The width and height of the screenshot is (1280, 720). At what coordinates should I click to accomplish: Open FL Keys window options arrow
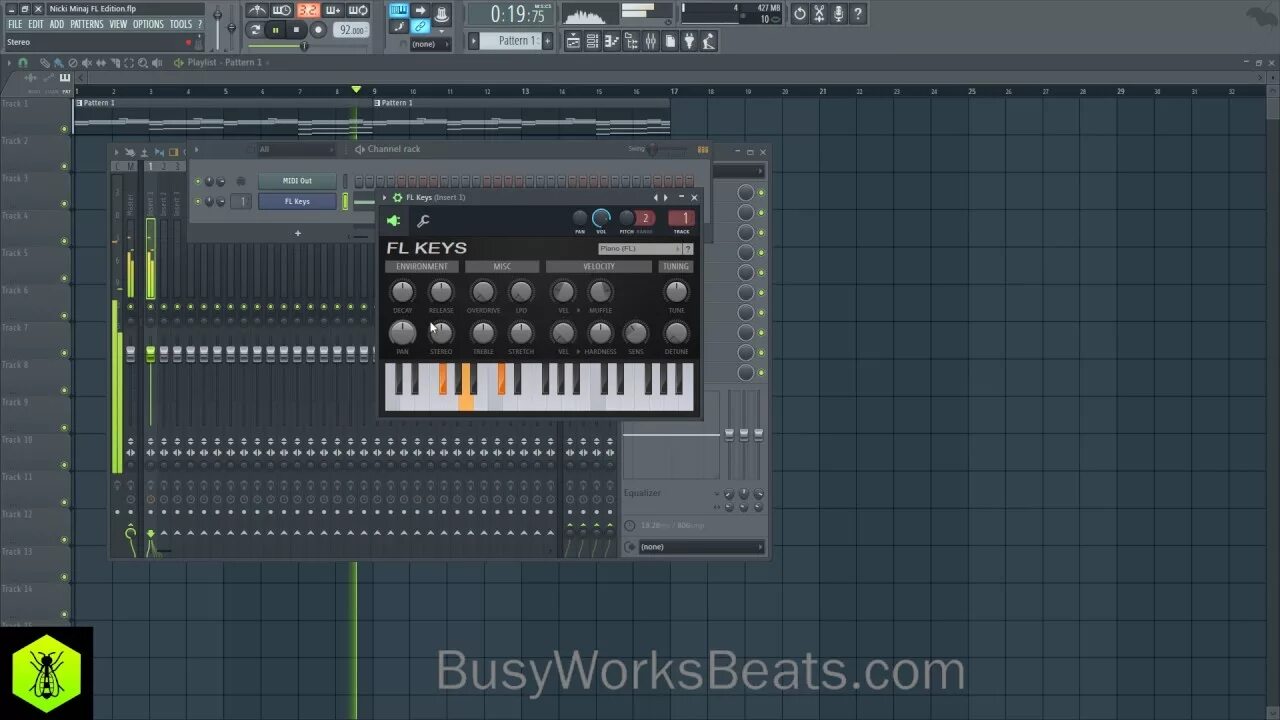[x=385, y=198]
